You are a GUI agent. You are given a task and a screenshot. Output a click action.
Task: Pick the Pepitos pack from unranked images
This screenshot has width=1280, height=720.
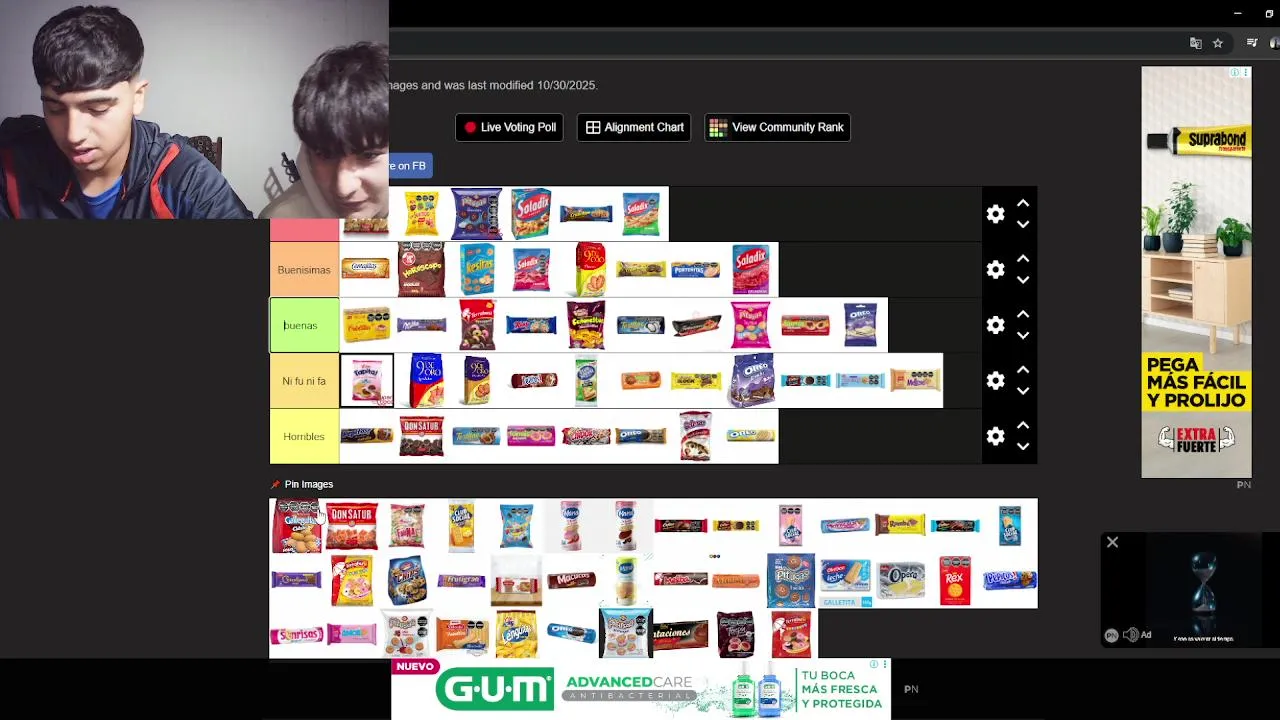1010,579
